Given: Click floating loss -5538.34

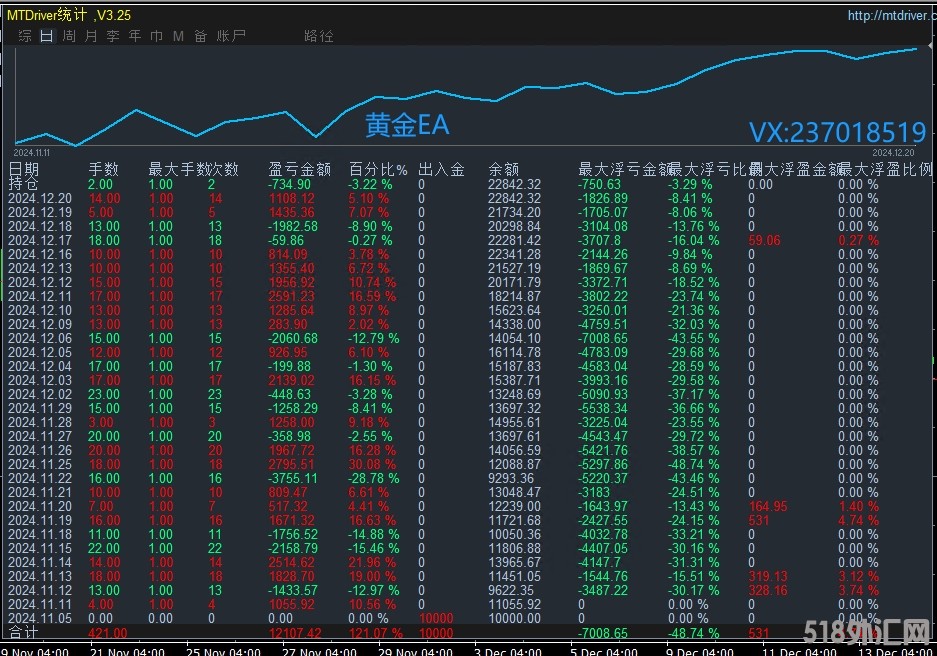Looking at the screenshot, I should click(602, 409).
